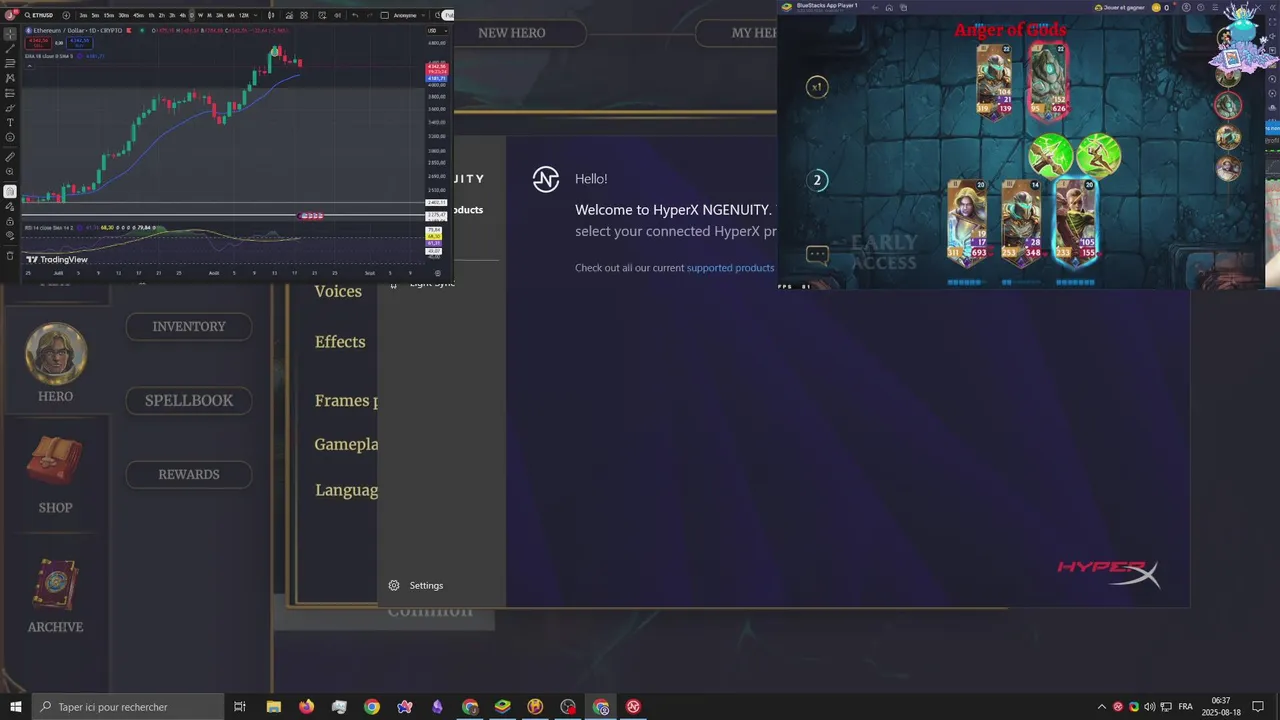
Task: Select the Gameplay settings category
Action: click(346, 444)
